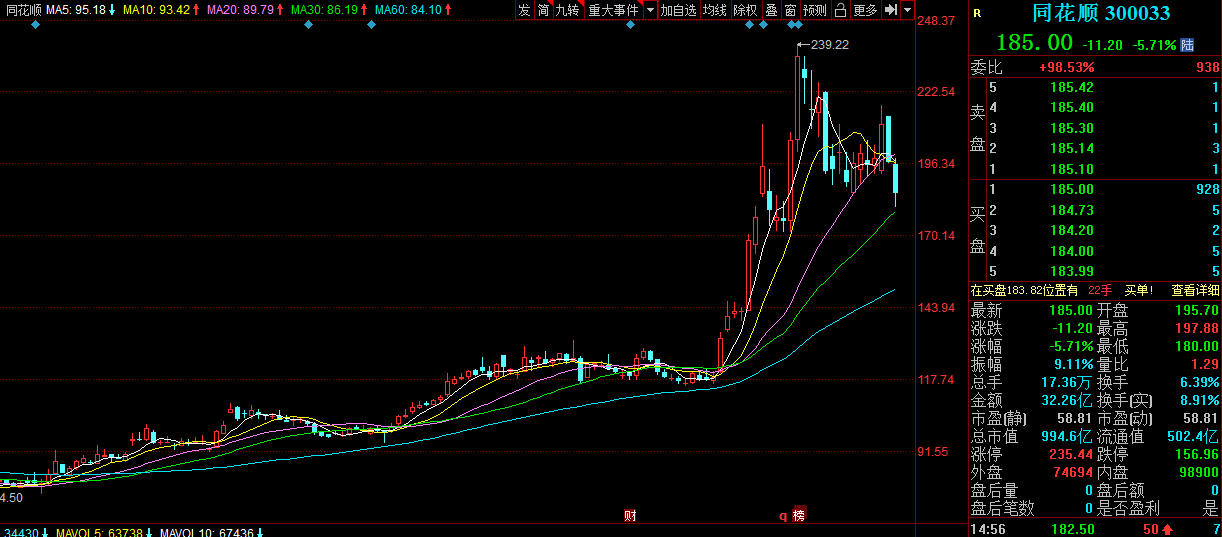
Task: Select the buy level 5 price 183.99
Action: pos(1071,271)
